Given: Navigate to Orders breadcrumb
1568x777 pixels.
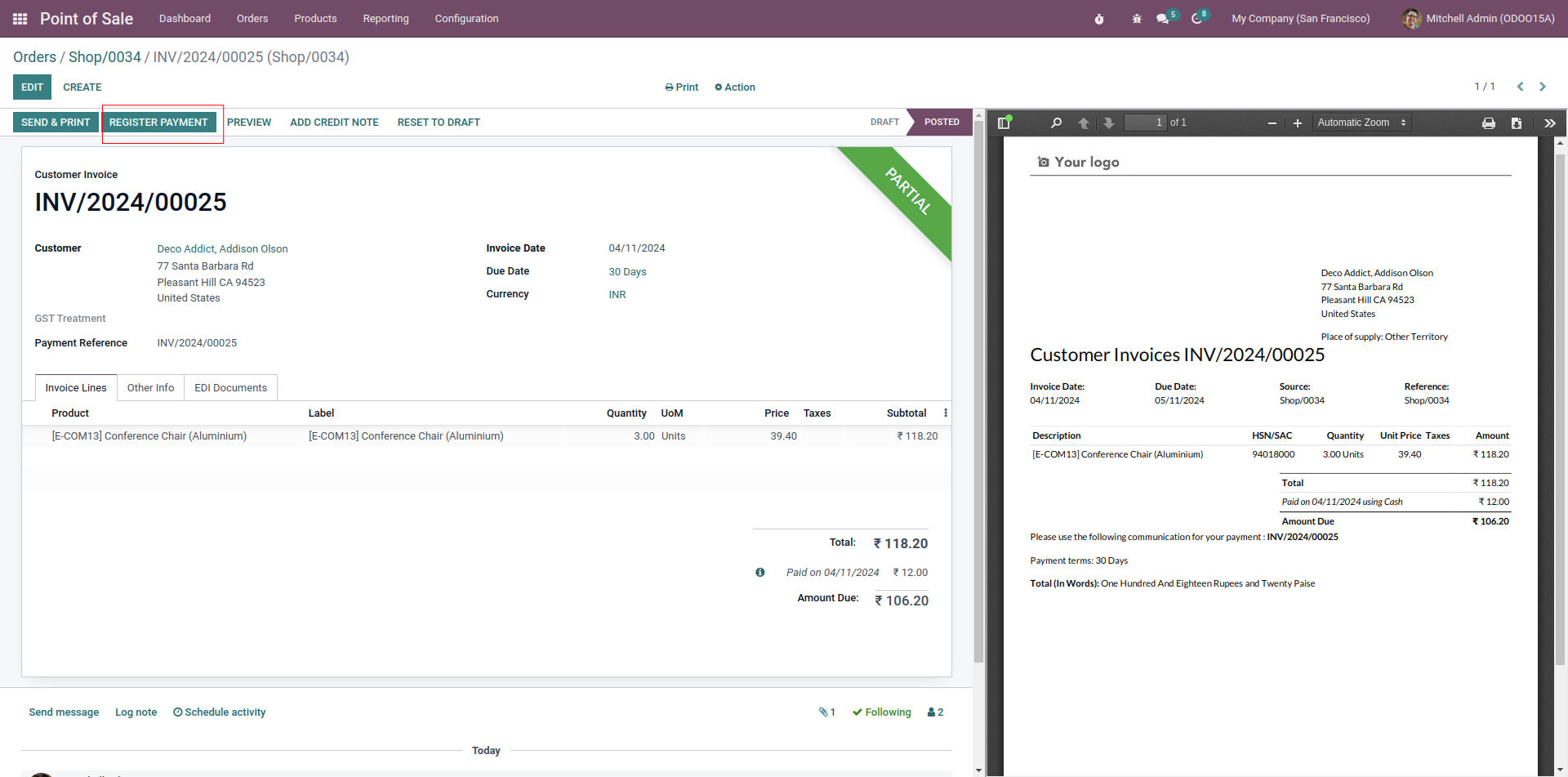Looking at the screenshot, I should pos(34,57).
